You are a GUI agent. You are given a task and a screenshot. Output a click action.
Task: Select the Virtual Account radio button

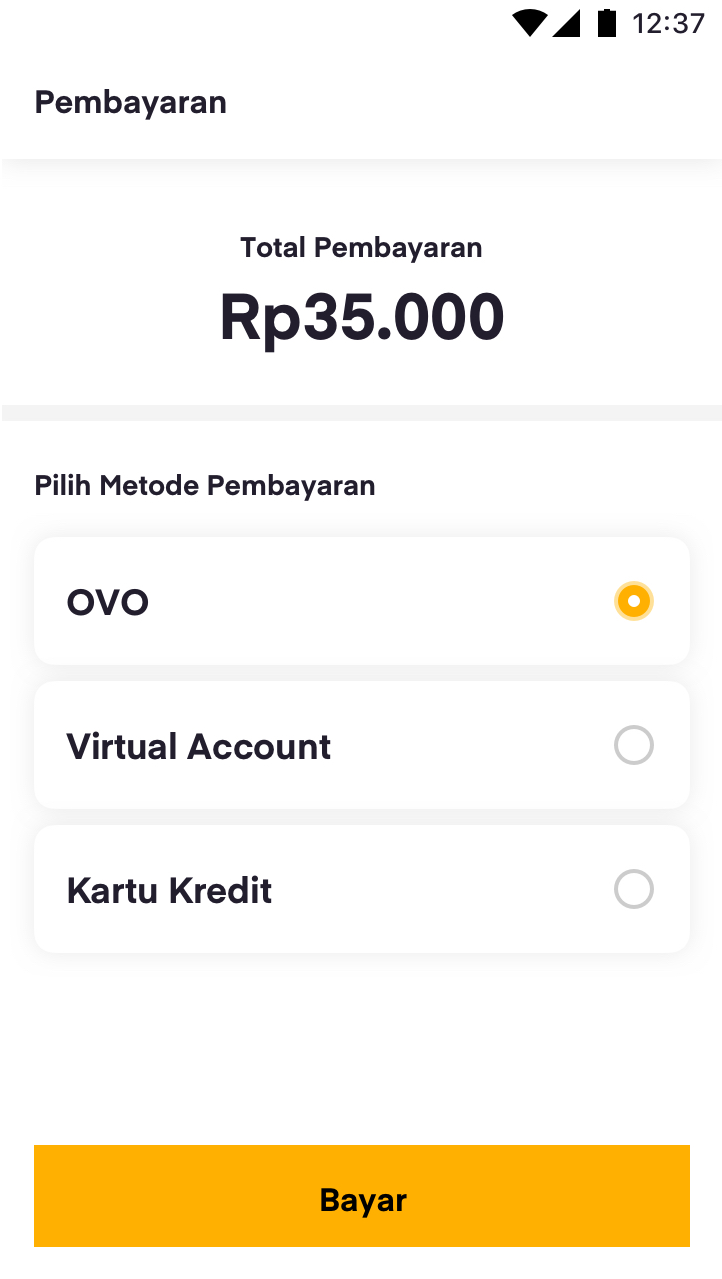point(633,745)
